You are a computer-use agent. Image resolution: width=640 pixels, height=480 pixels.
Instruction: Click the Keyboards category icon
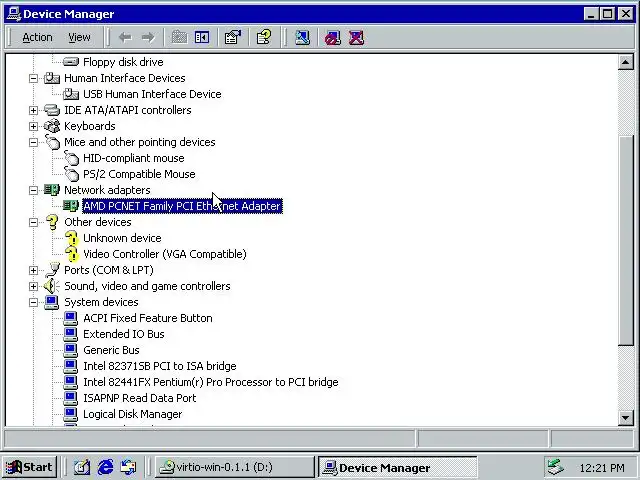point(52,126)
